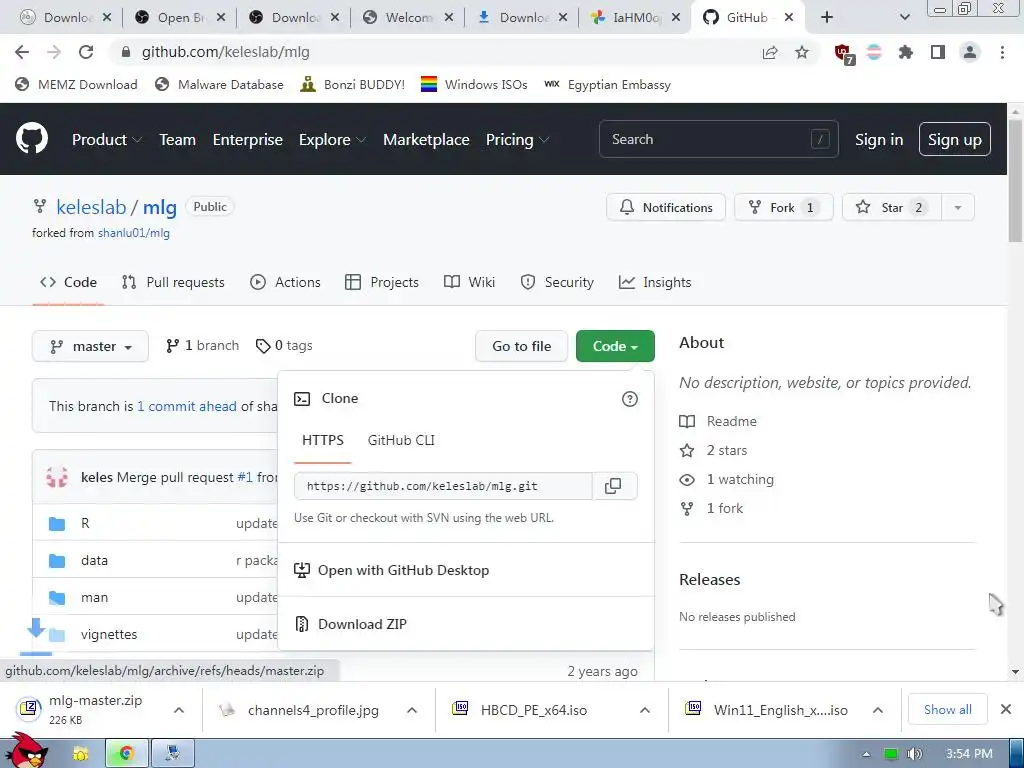The width and height of the screenshot is (1024, 768).
Task: Click the Sign up button
Action: pyautogui.click(x=954, y=139)
